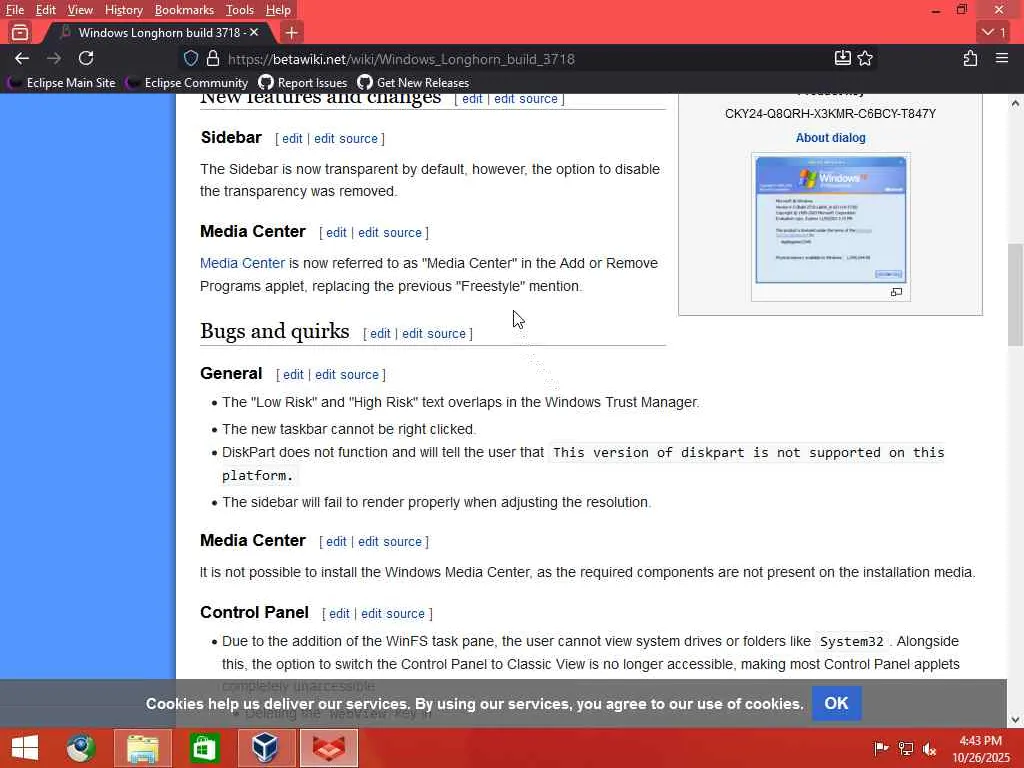The width and height of the screenshot is (1024, 768).
Task: Enlarge the About dialog thumbnail via magnify icon
Action: point(896,292)
